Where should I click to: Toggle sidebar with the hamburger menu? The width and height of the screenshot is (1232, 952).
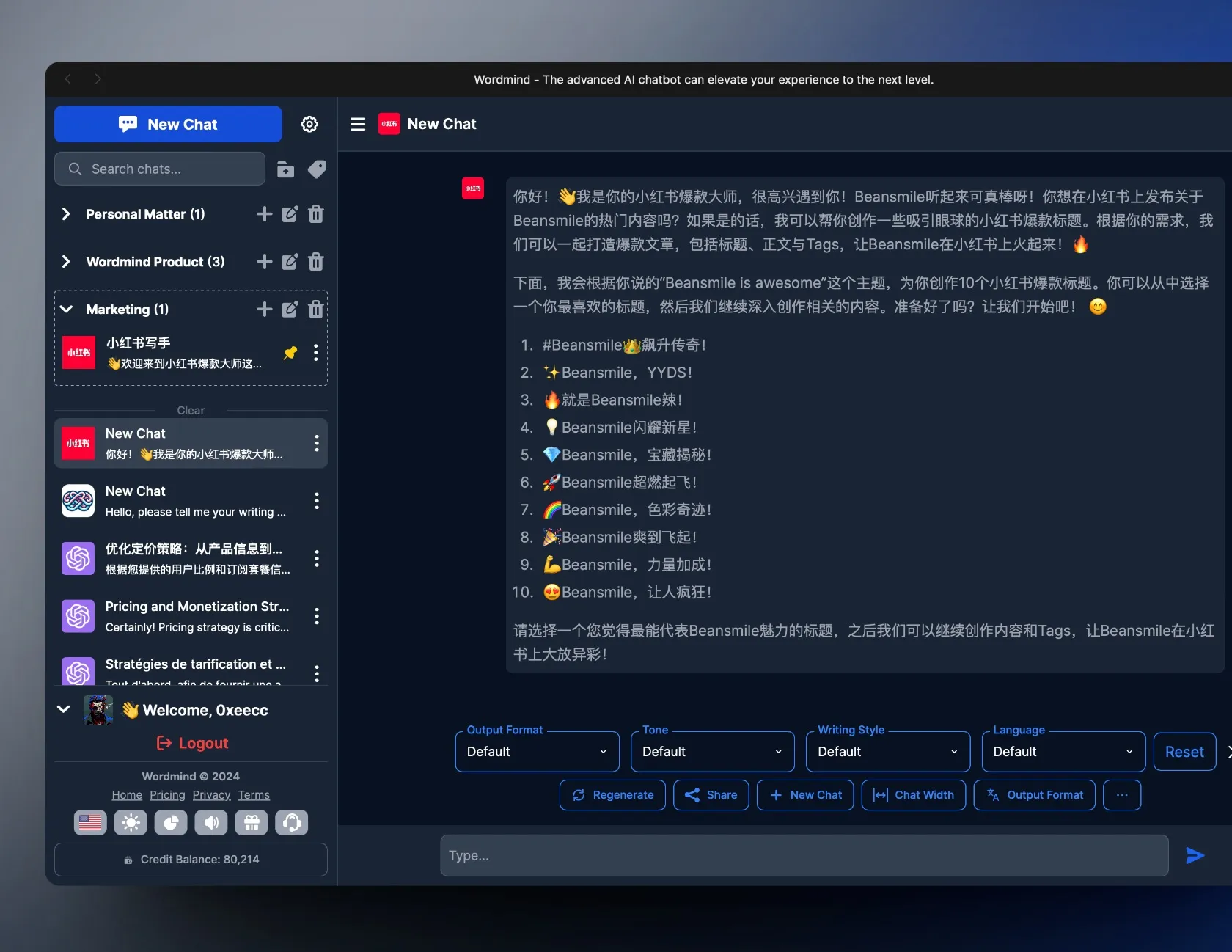click(x=358, y=124)
